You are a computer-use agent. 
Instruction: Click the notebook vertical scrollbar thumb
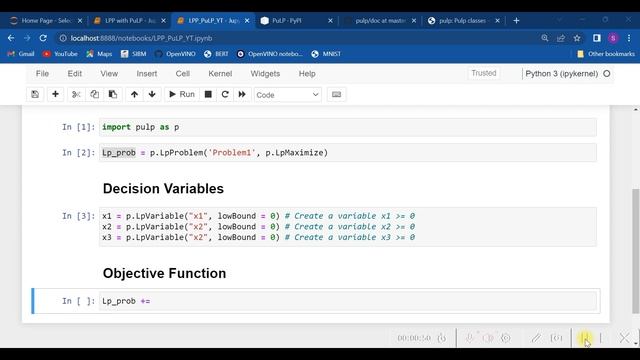[636, 251]
